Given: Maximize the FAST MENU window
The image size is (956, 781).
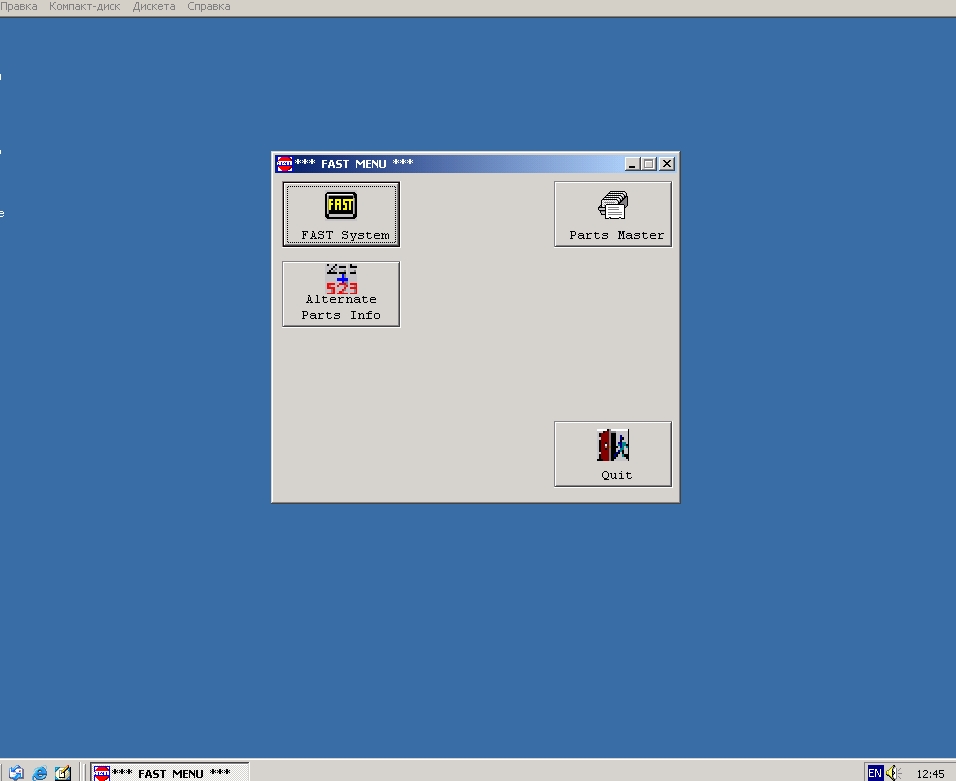Looking at the screenshot, I should tap(649, 164).
